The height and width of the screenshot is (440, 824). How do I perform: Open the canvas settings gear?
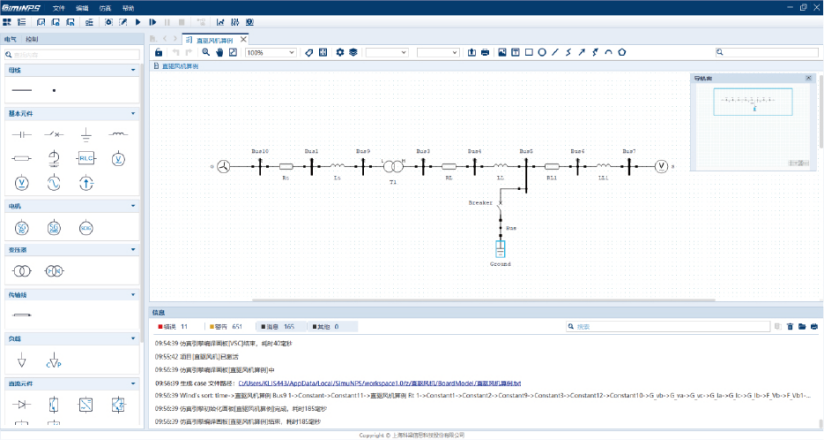pos(339,52)
